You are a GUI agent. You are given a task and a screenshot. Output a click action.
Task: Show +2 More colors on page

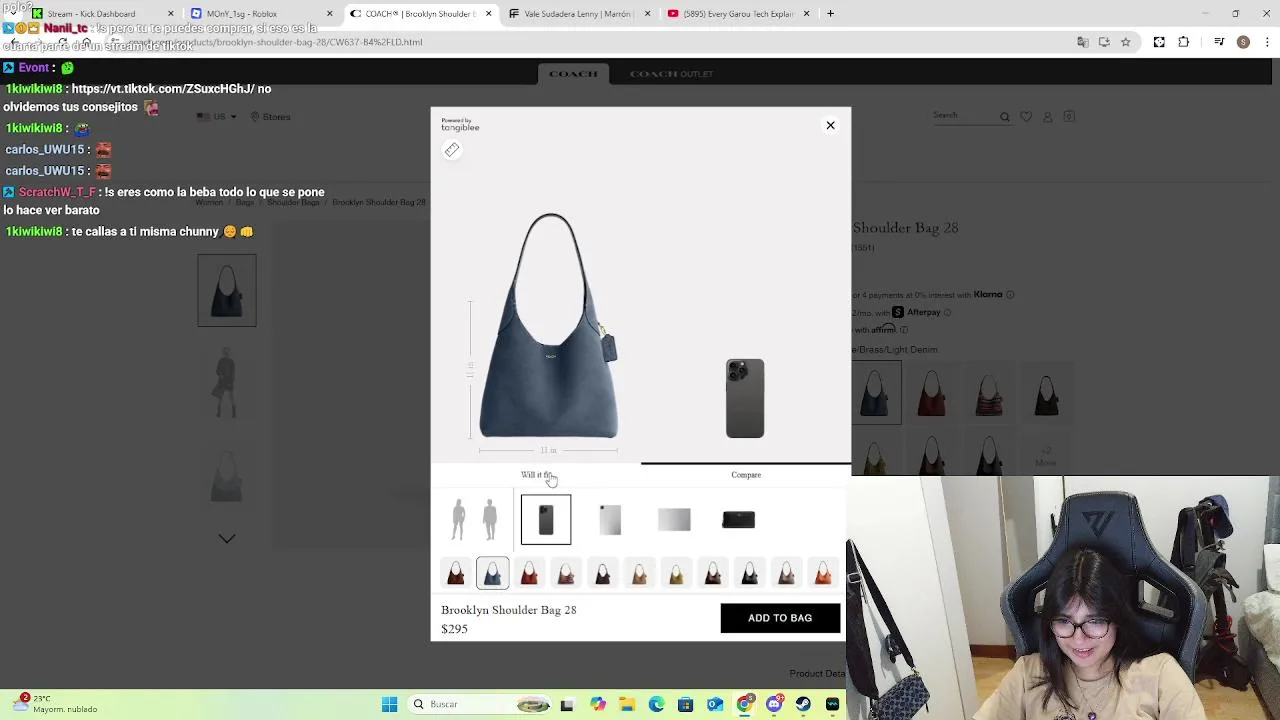[x=1045, y=458]
